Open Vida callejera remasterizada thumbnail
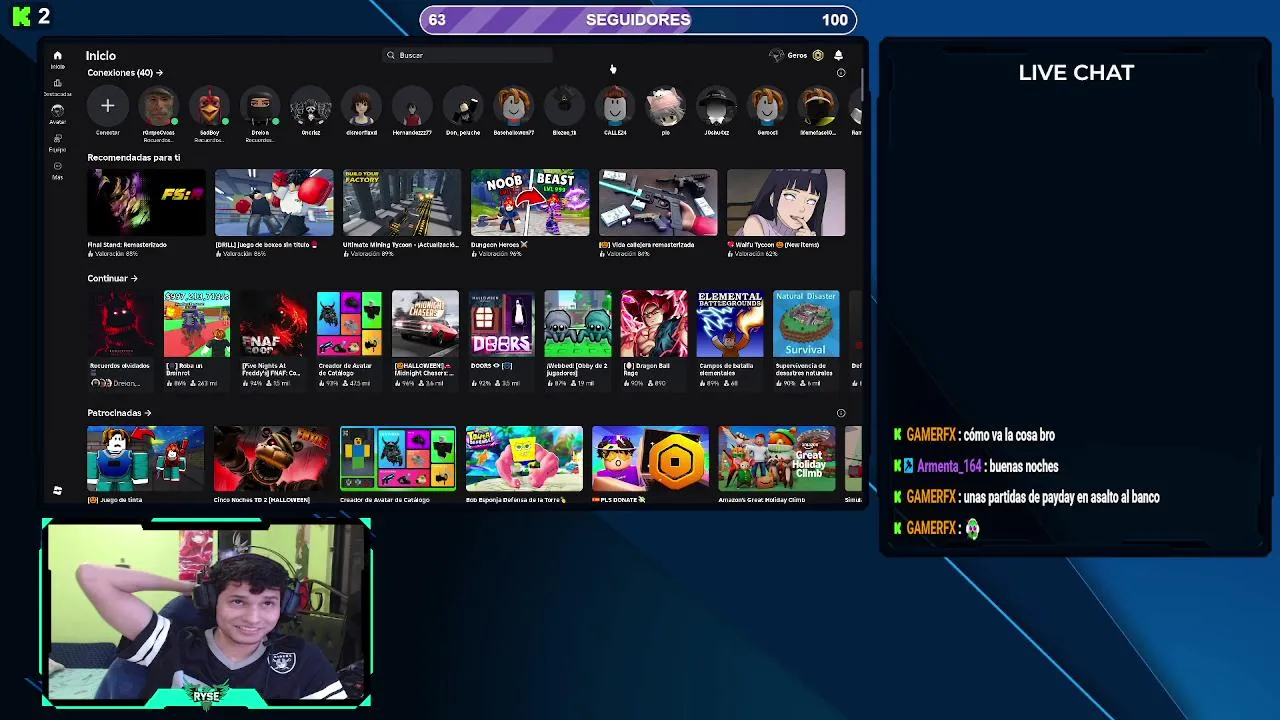 658,203
